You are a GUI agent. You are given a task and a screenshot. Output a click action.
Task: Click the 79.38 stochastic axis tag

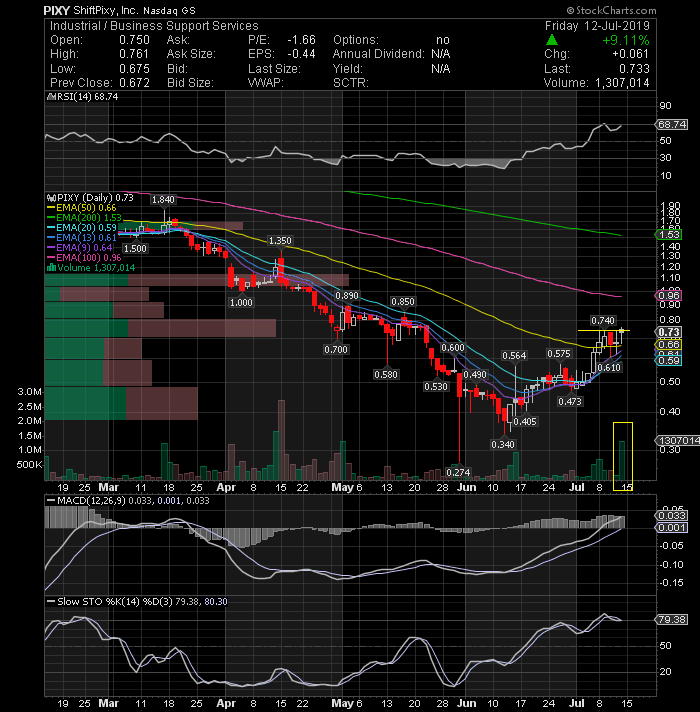coord(671,620)
